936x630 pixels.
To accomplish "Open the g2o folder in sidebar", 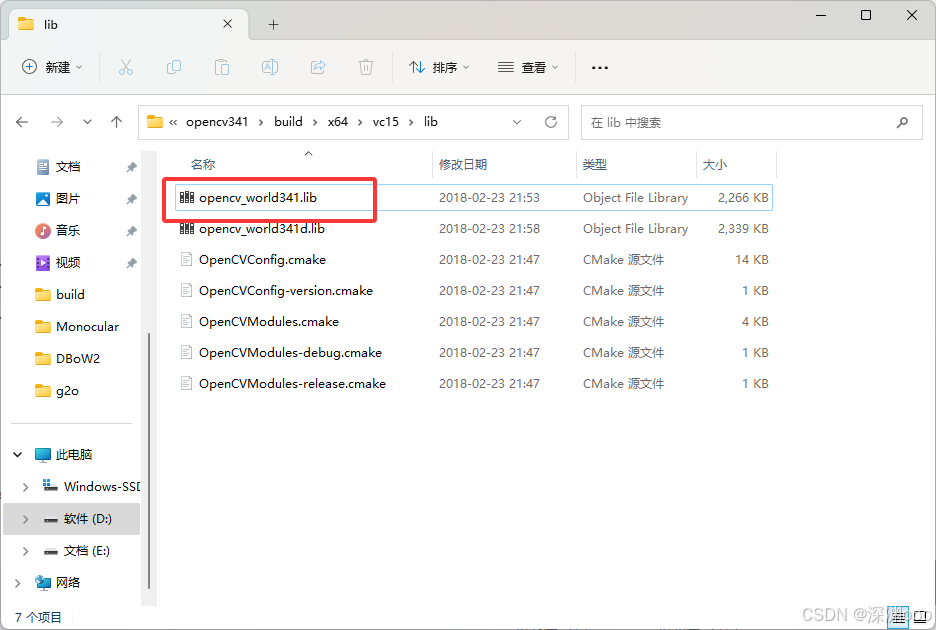I will click(x=57, y=391).
